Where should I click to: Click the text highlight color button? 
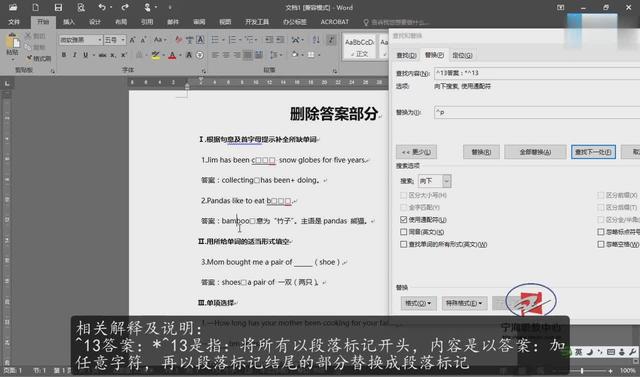pos(155,55)
